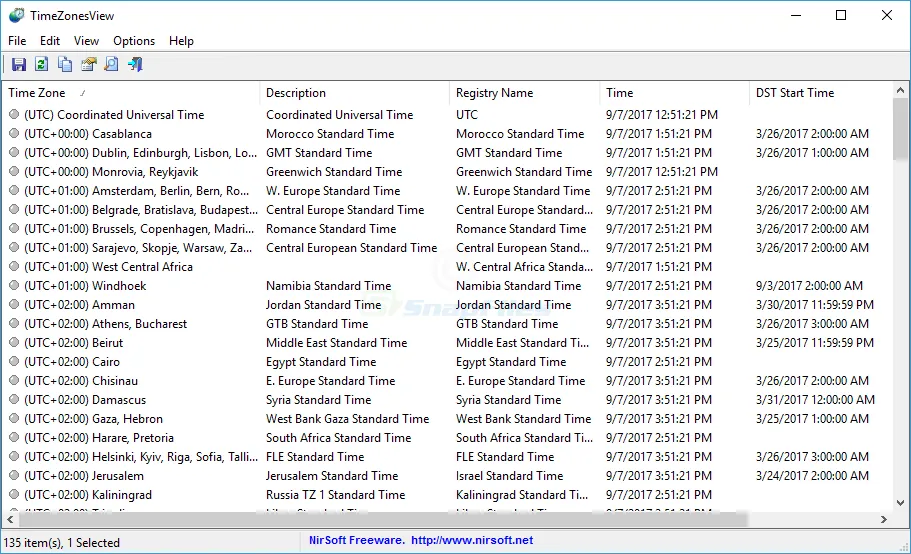Image resolution: width=911 pixels, height=554 pixels.
Task: Select the Belgrade, Bratislava, Budapest row
Action: (447, 210)
